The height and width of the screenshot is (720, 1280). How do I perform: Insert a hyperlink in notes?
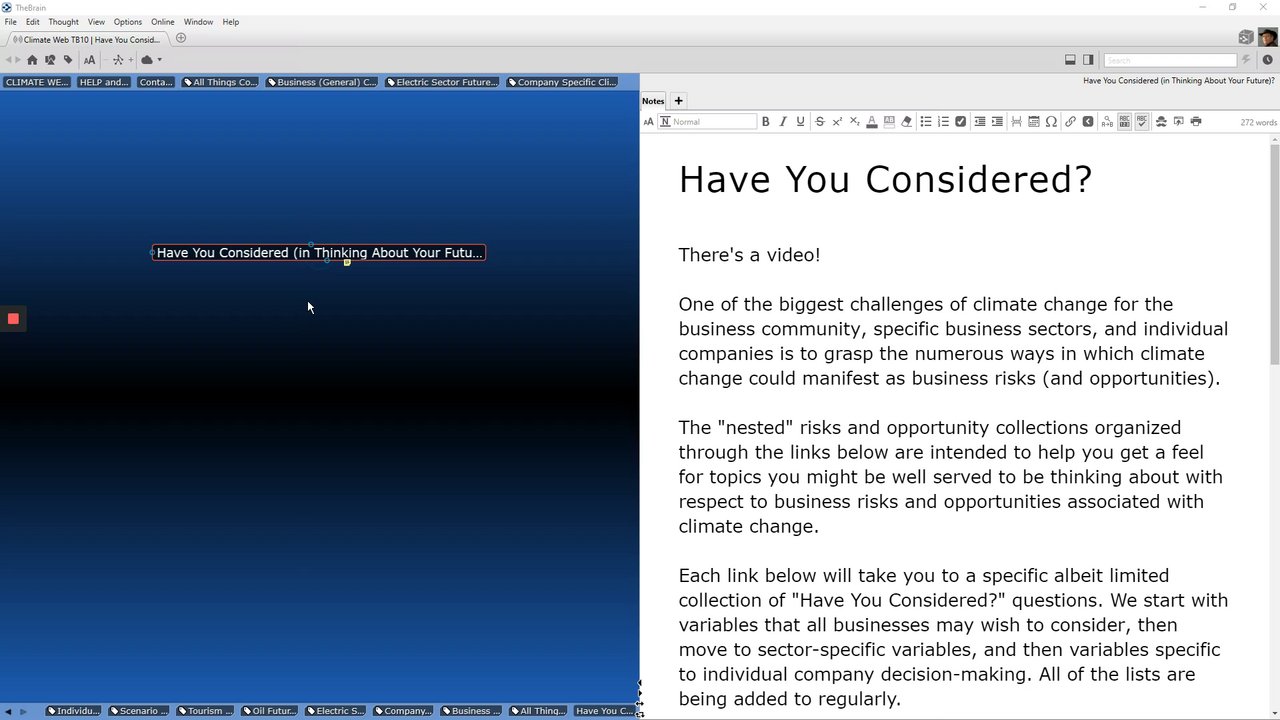point(1070,122)
